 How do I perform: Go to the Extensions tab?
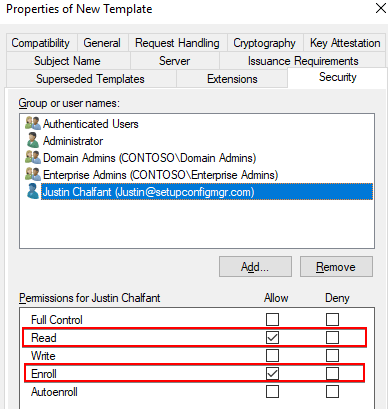(232, 79)
